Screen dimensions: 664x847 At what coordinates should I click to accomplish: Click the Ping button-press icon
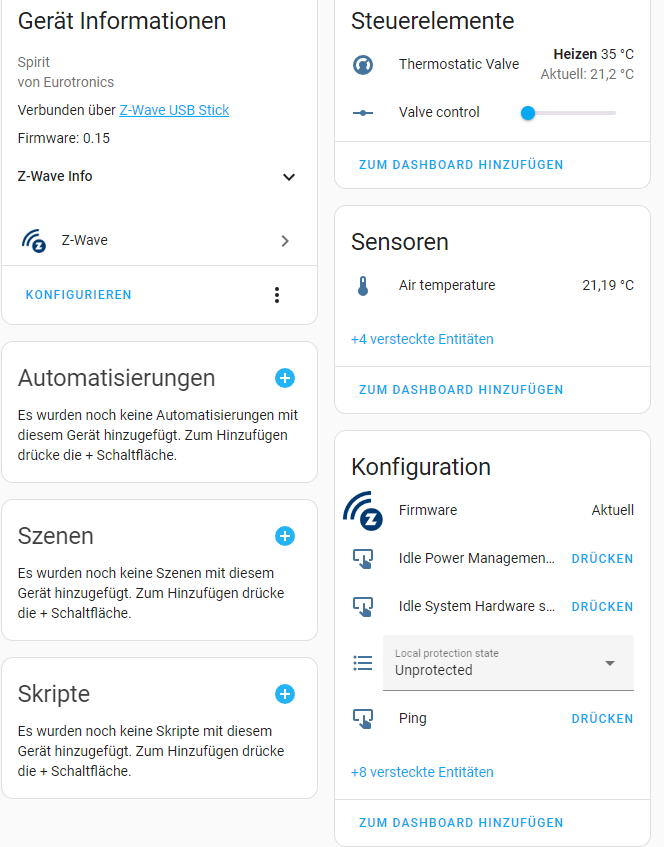coord(363,719)
